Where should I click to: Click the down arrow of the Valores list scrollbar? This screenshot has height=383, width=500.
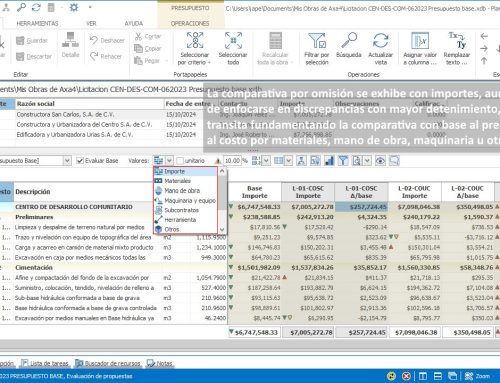pyautogui.click(x=222, y=230)
